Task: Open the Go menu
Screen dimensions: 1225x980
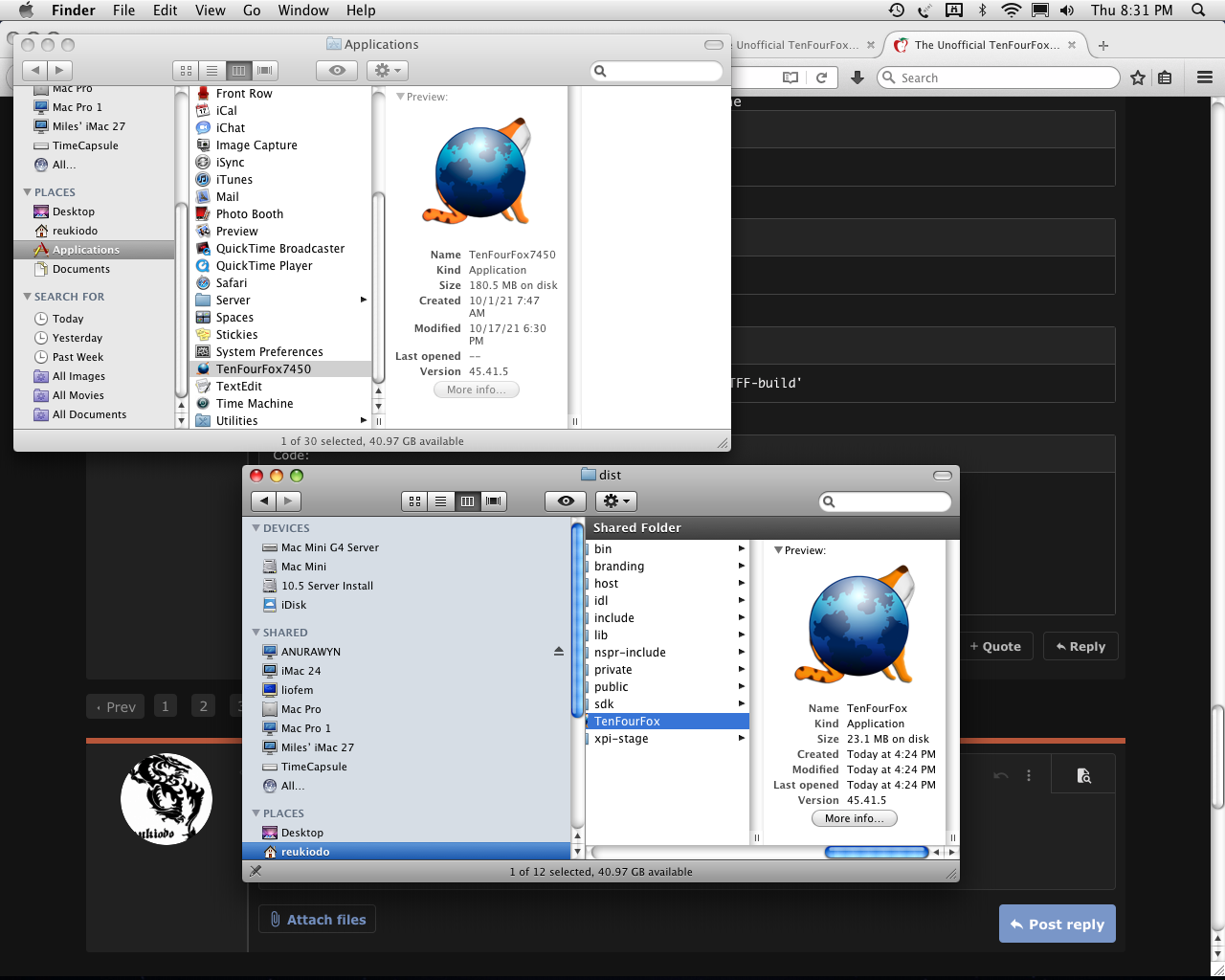Action: 252,11
